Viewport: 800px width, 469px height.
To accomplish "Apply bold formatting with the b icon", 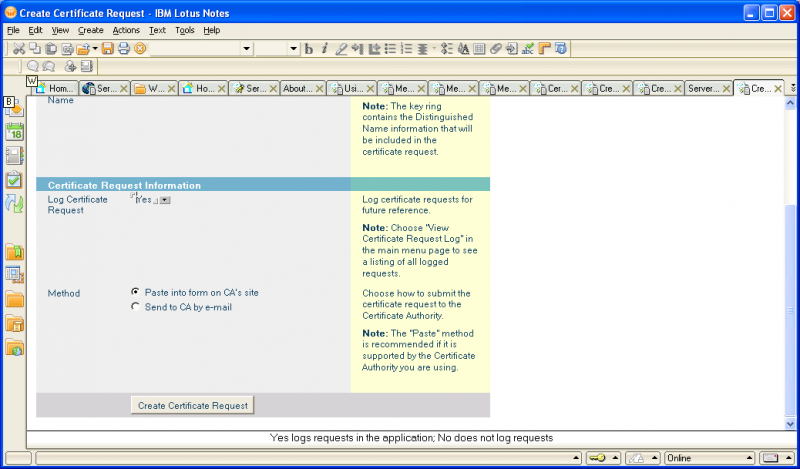I will (309, 48).
